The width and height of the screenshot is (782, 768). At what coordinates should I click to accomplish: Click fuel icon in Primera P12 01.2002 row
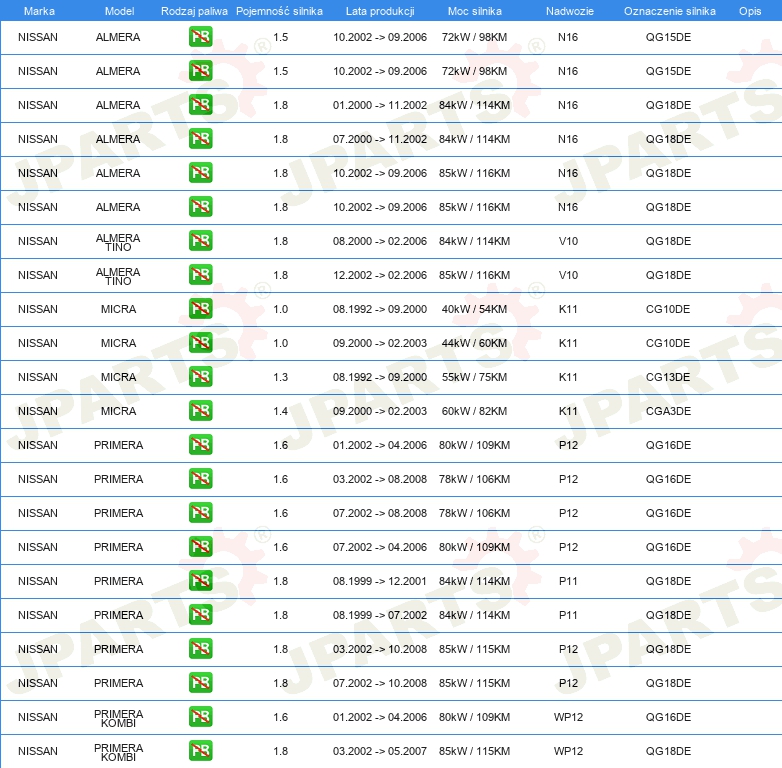200,444
